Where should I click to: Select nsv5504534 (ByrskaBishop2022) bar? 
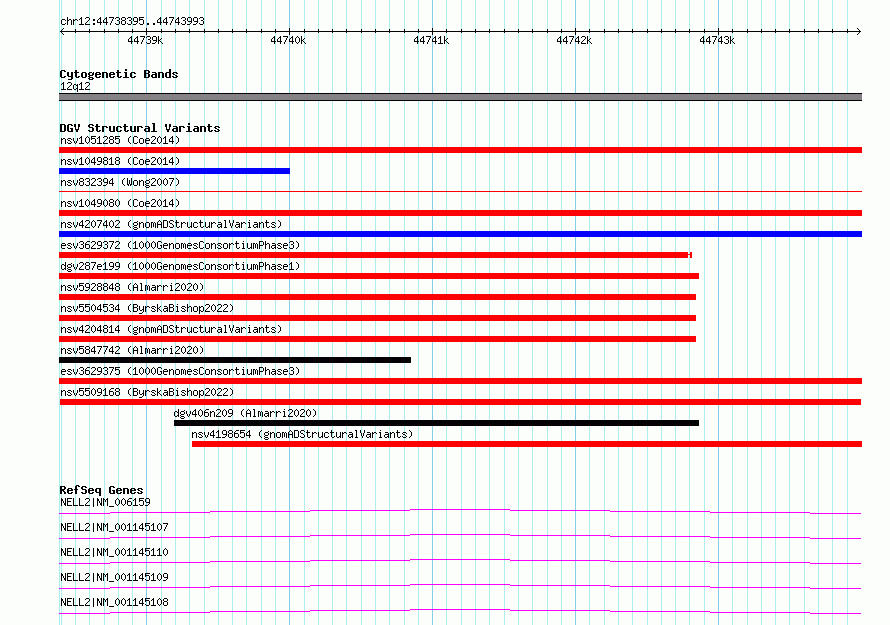[x=377, y=318]
